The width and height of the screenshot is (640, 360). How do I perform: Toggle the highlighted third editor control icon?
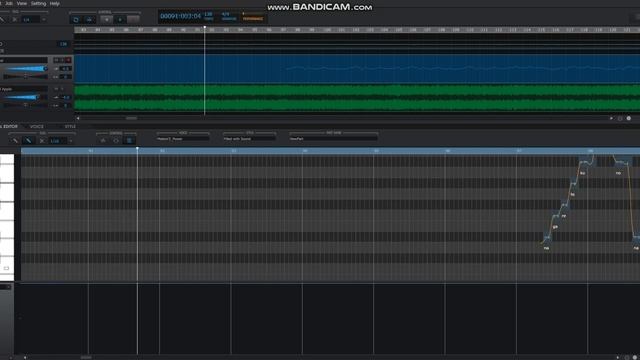129,140
